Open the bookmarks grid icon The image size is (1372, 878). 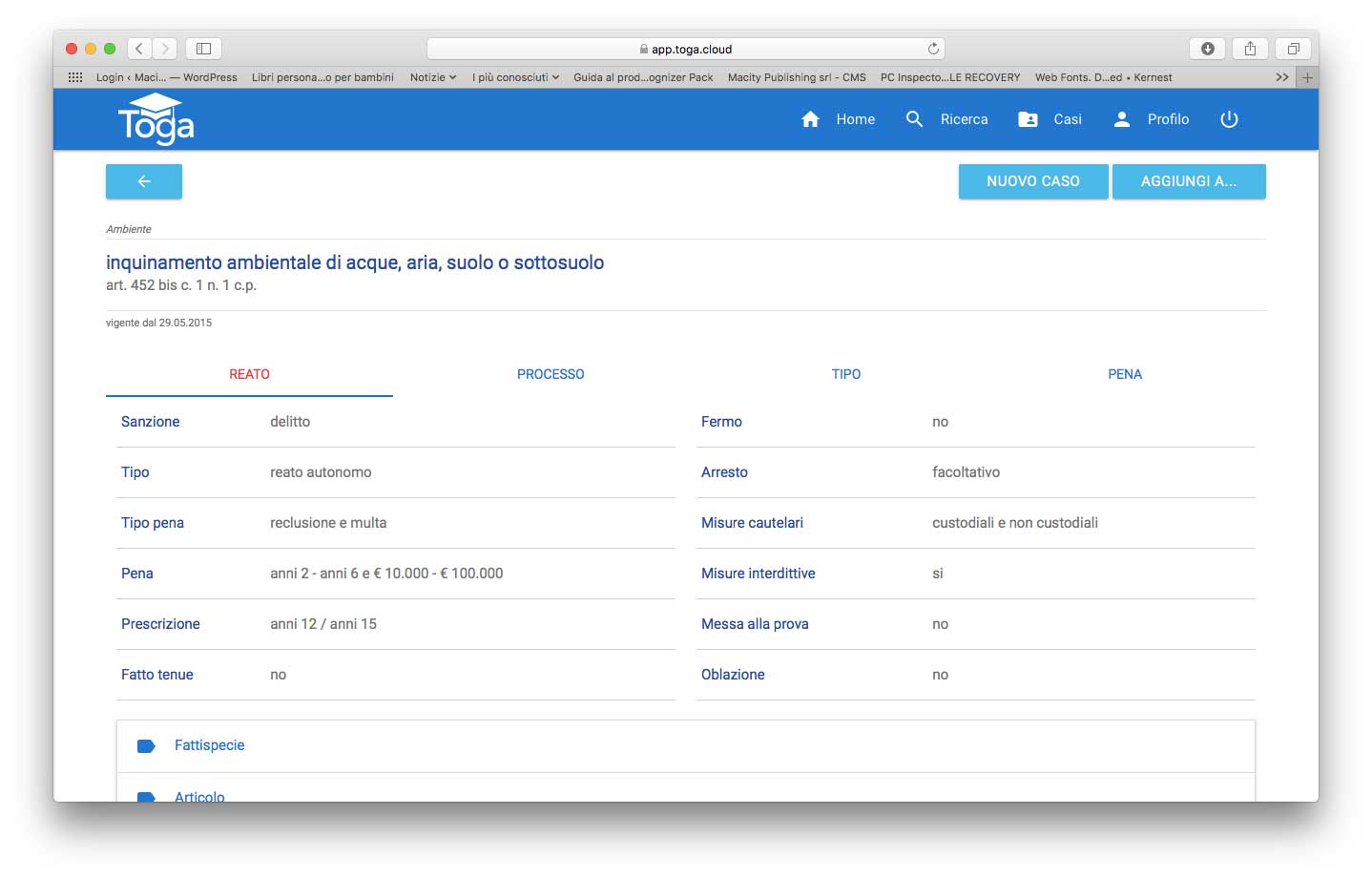pyautogui.click(x=75, y=77)
